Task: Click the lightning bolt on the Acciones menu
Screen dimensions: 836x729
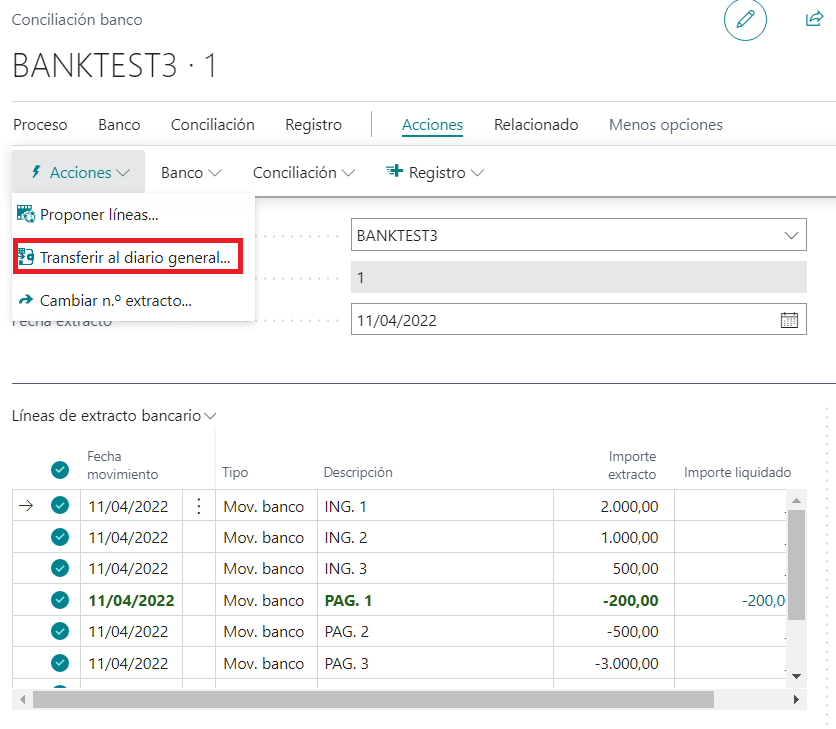Action: tap(33, 171)
